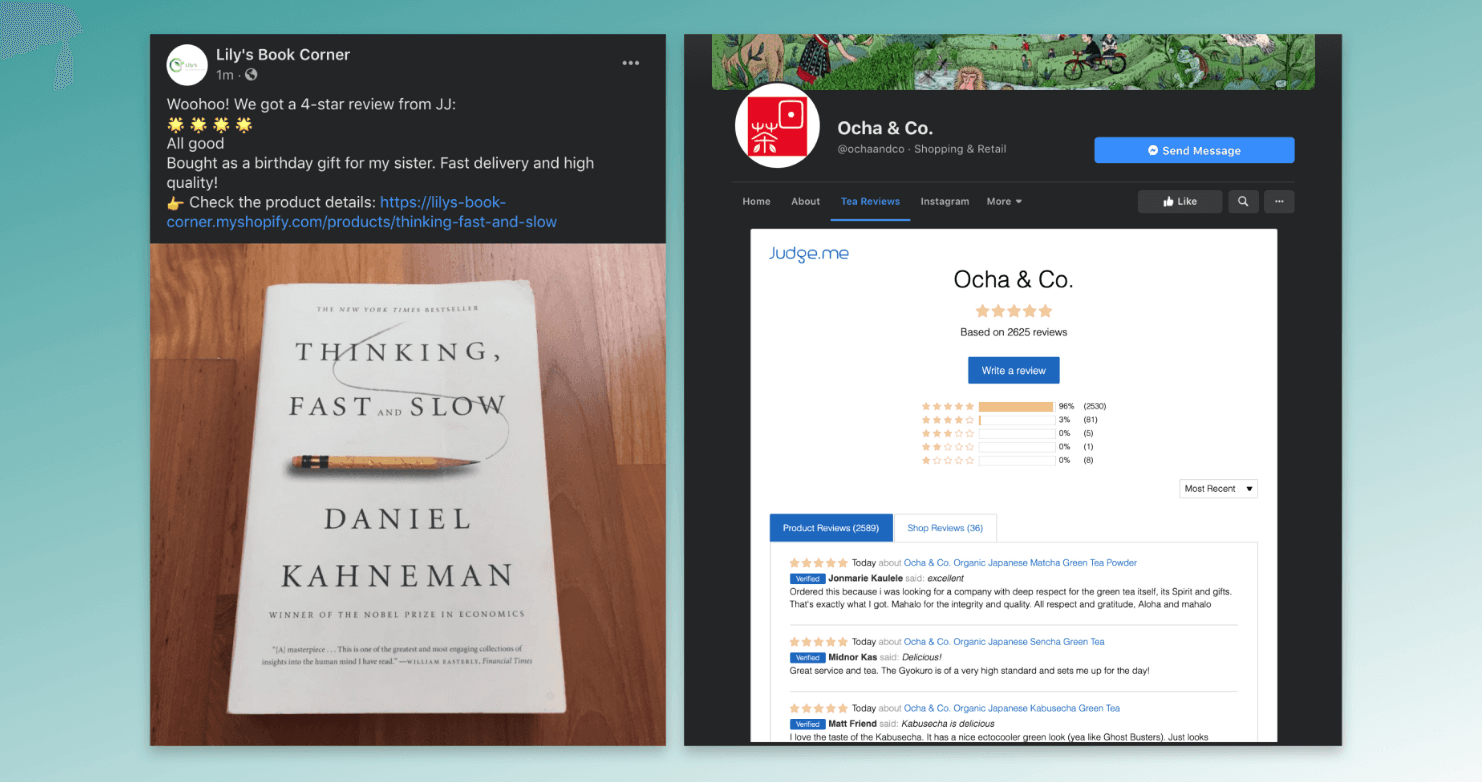Click the search magnifier icon button
Screen dimensions: 1482x782
1243,201
